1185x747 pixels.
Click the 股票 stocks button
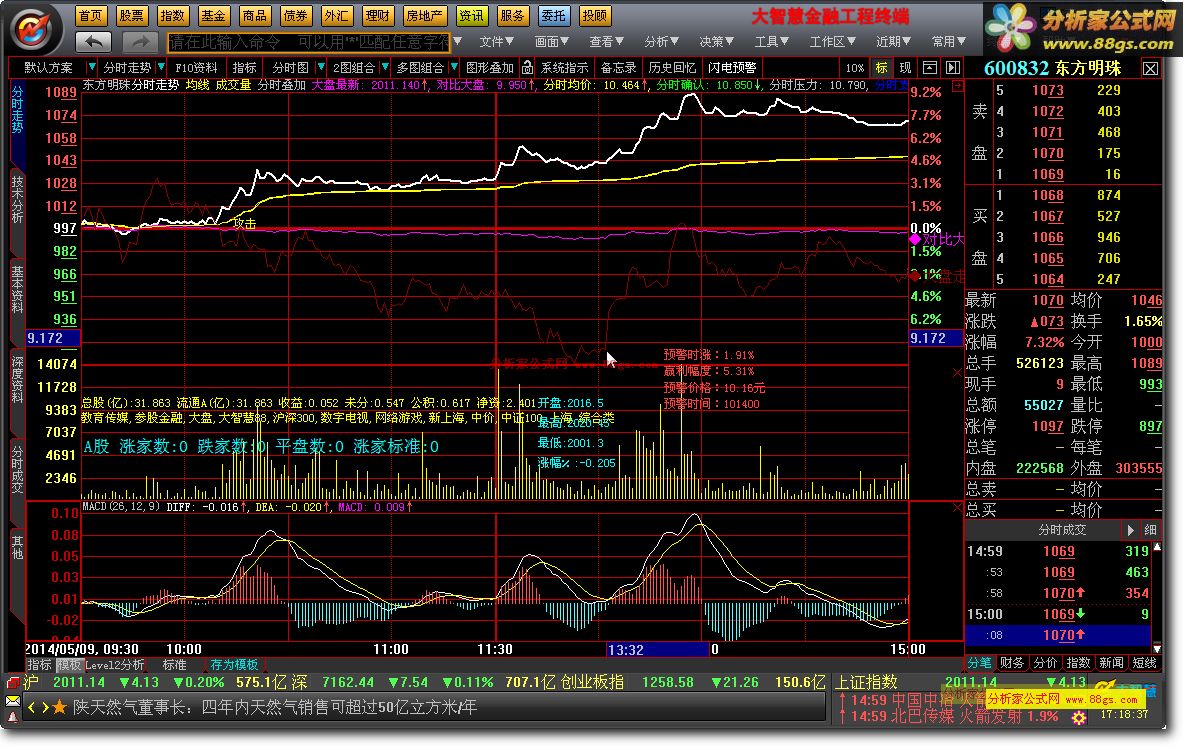pos(131,15)
